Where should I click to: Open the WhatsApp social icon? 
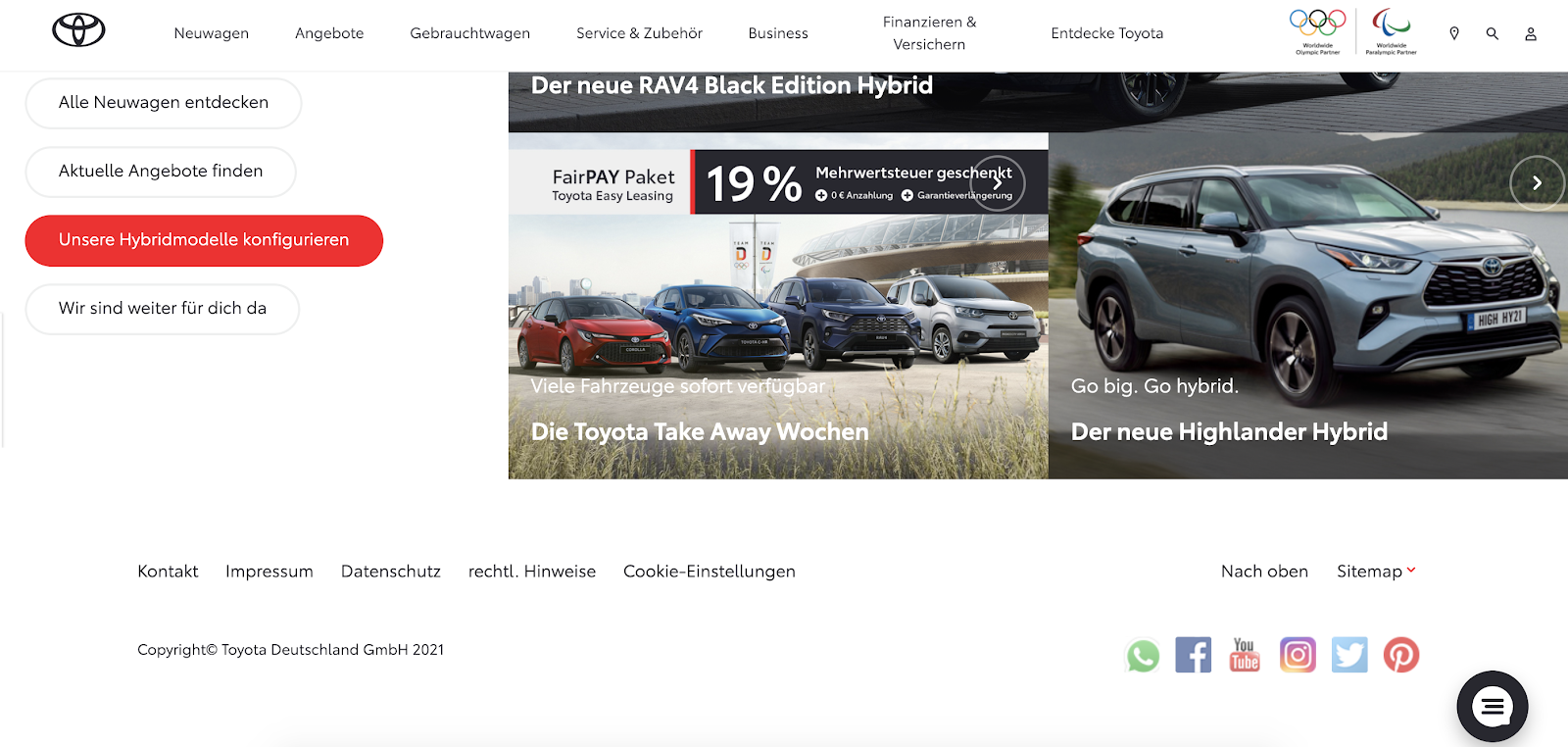click(x=1143, y=655)
